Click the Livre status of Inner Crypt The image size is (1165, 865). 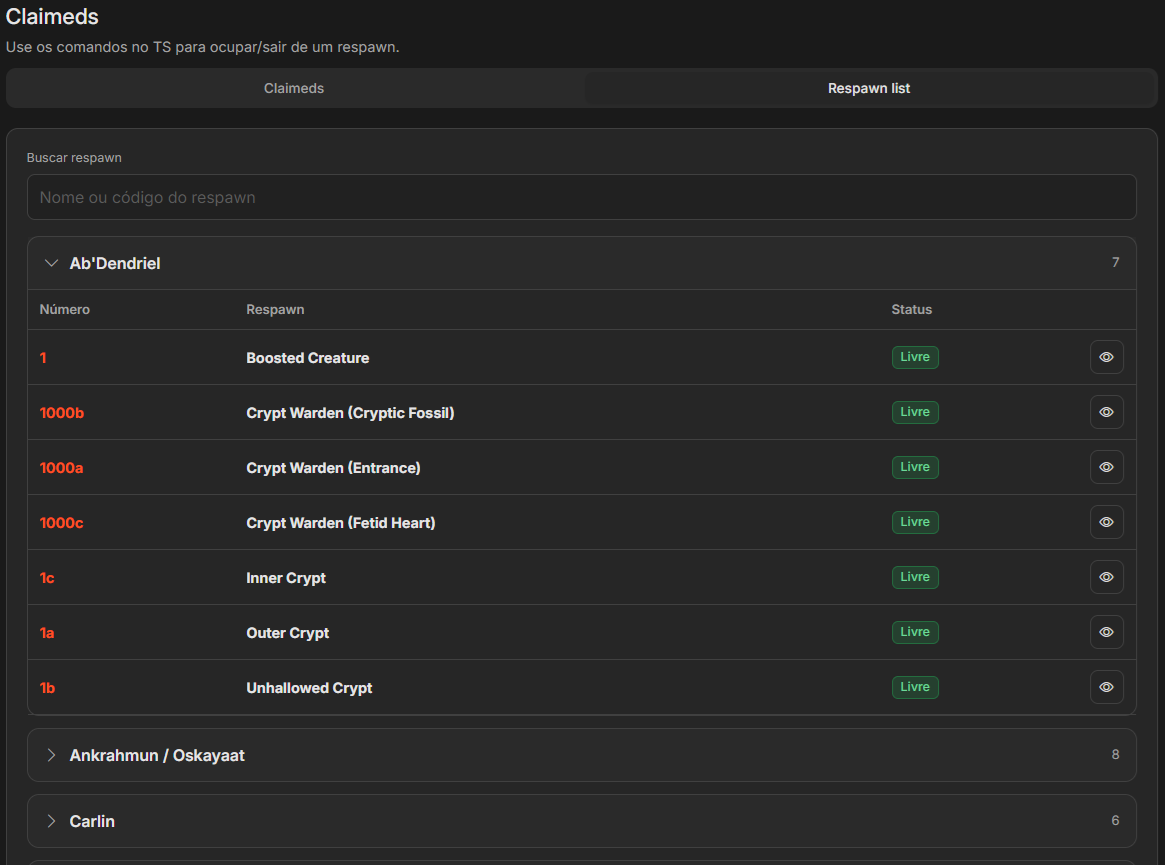pyautogui.click(x=915, y=577)
